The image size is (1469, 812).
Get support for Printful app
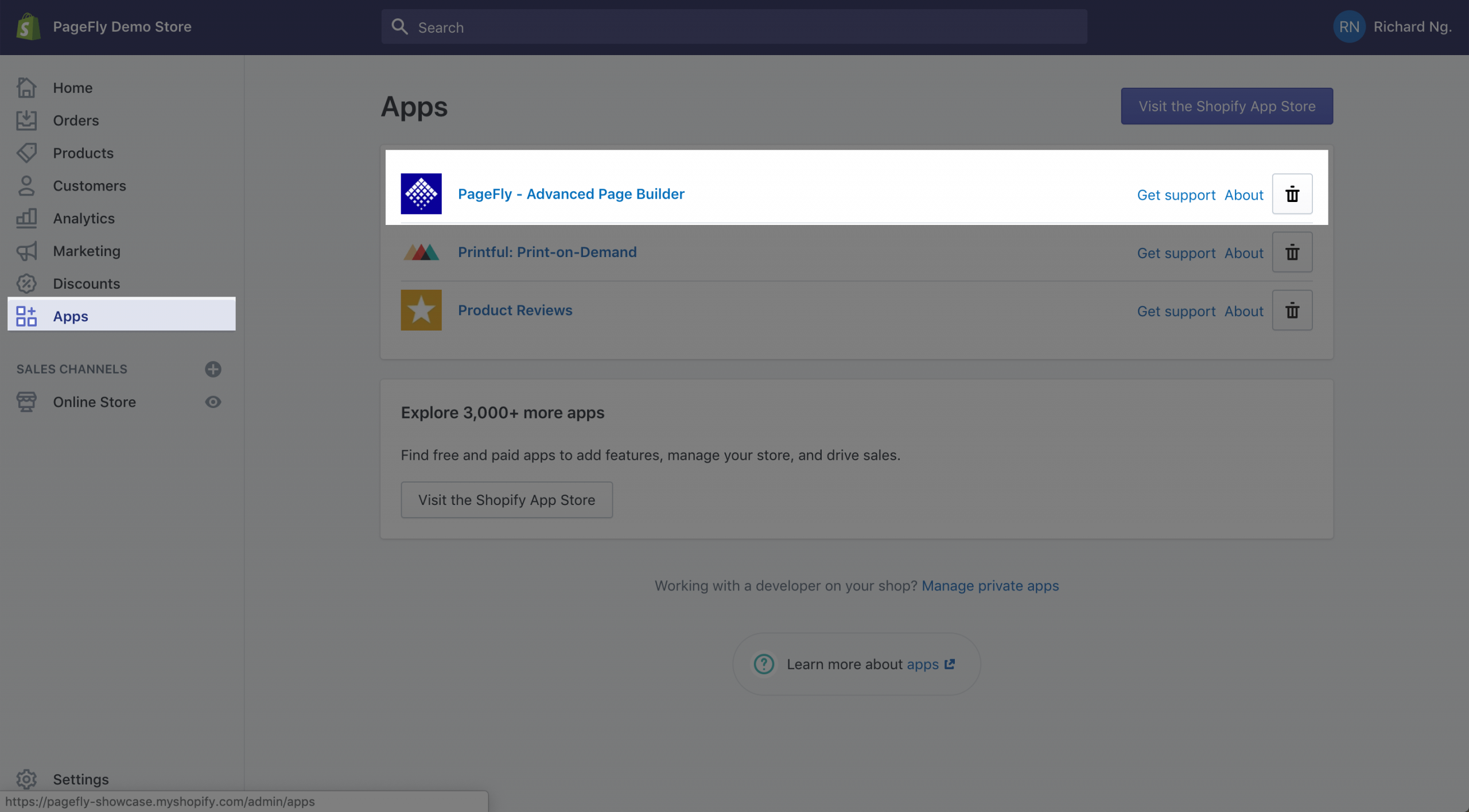pyautogui.click(x=1176, y=253)
